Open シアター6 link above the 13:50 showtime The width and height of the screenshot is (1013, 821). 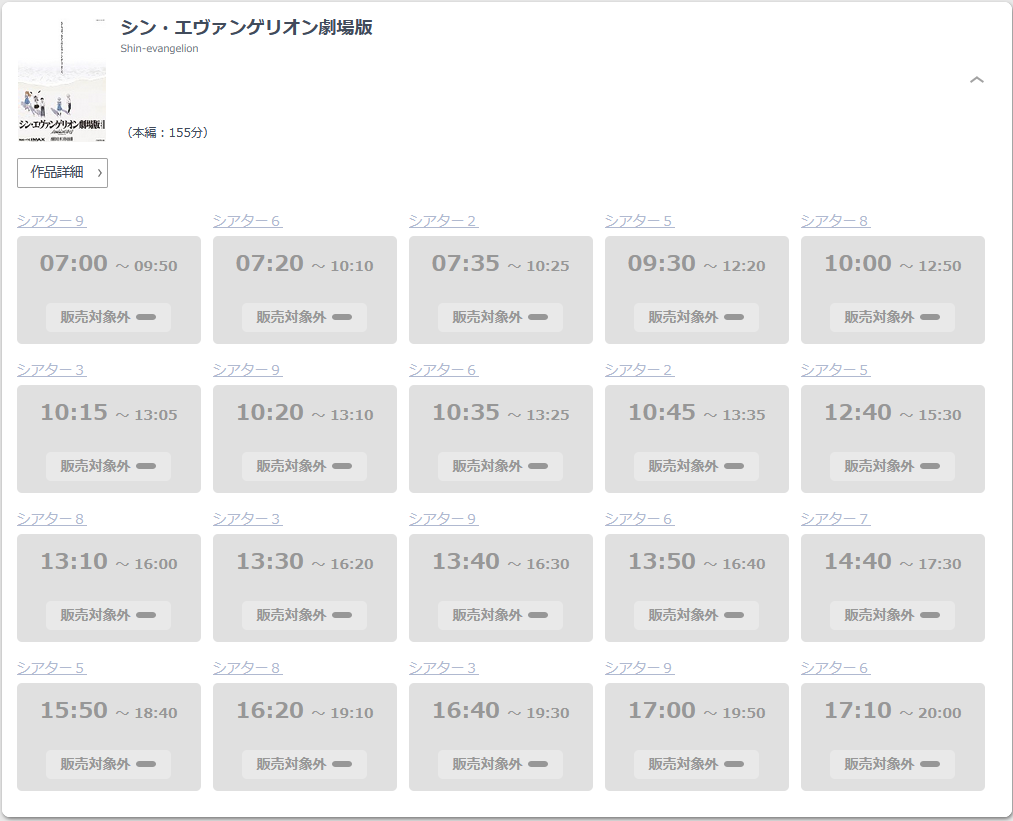[x=639, y=519]
